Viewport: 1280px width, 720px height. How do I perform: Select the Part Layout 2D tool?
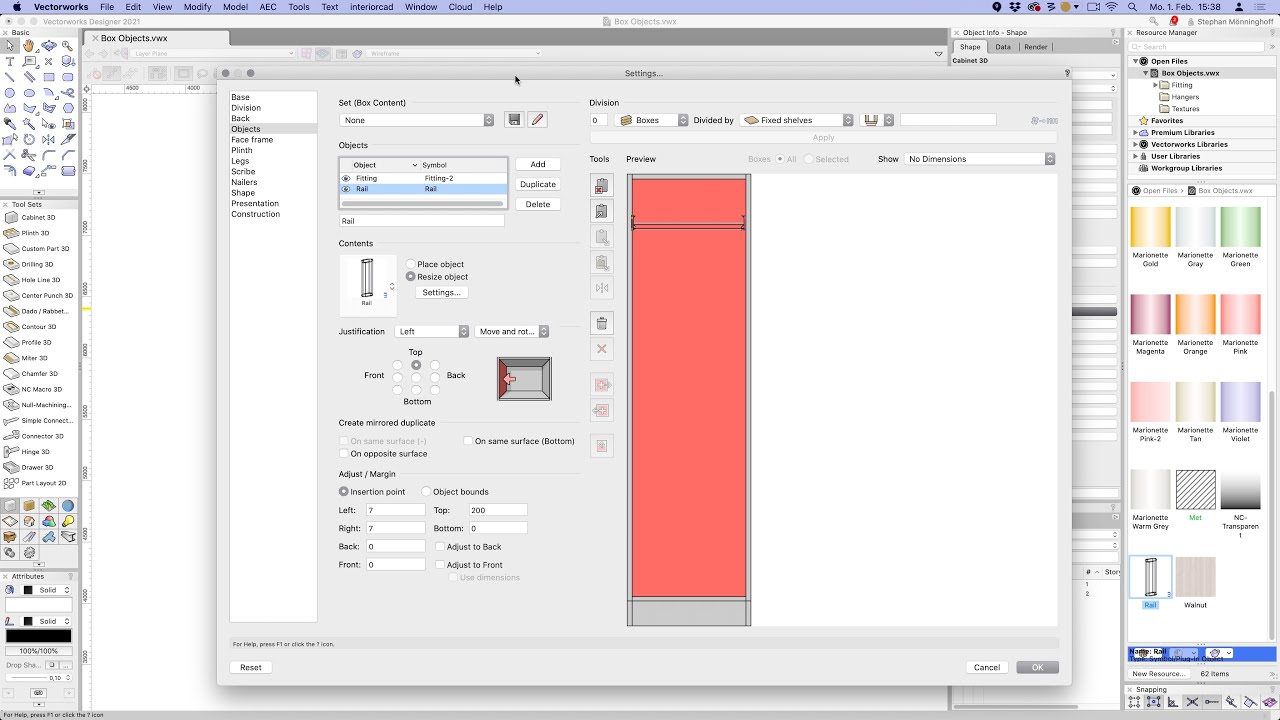[x=38, y=483]
